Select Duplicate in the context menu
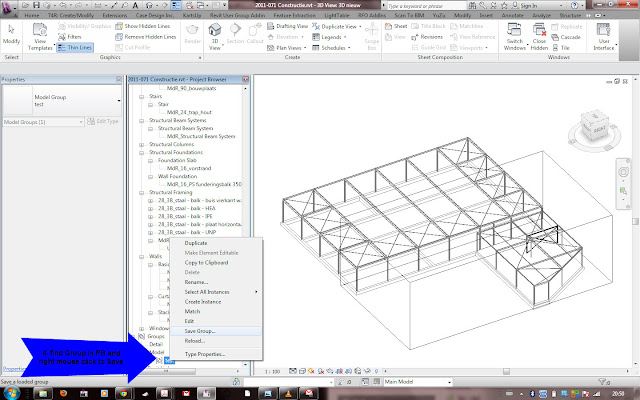The width and height of the screenshot is (640, 400). [x=196, y=243]
